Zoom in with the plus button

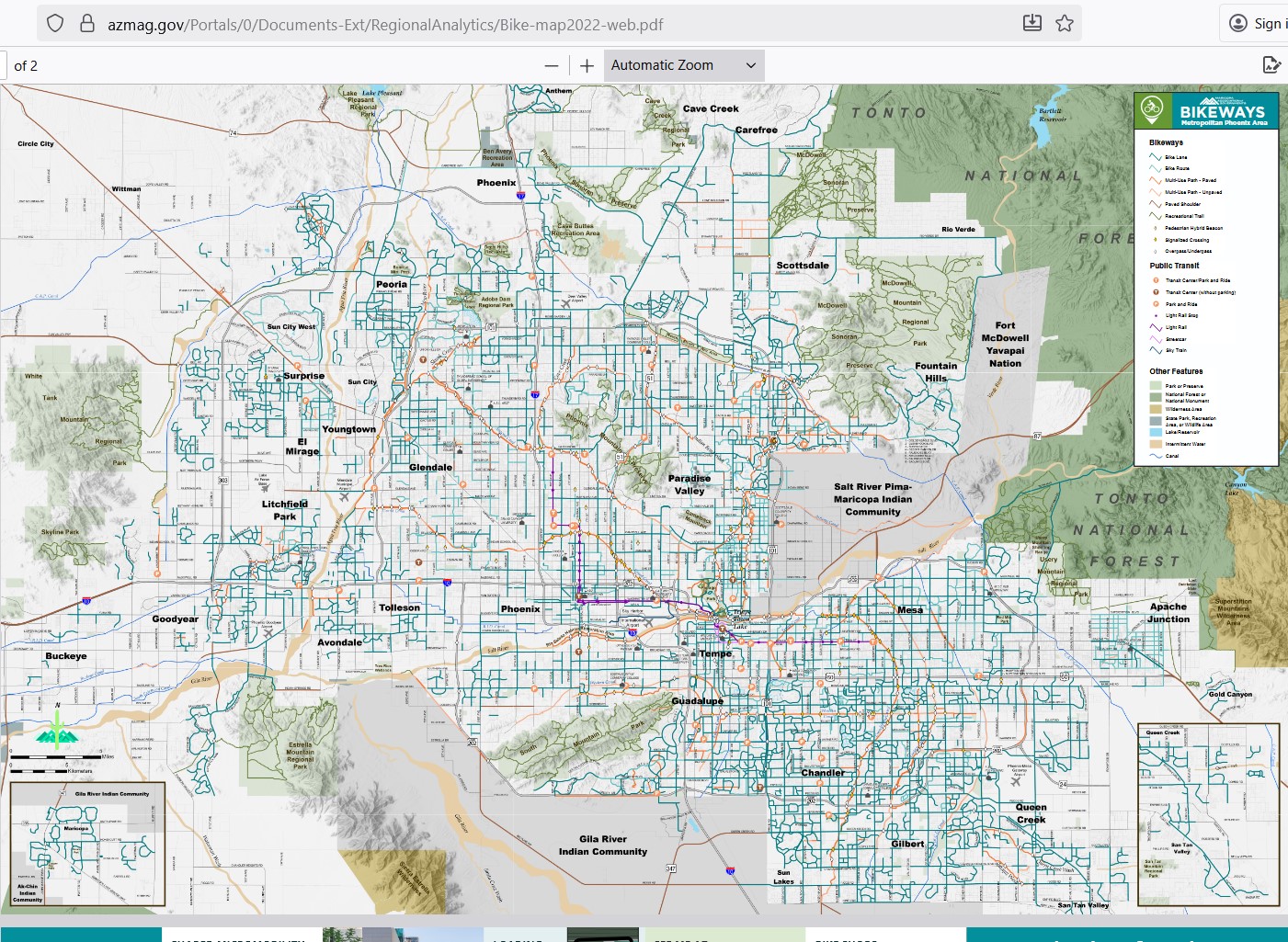pyautogui.click(x=587, y=65)
